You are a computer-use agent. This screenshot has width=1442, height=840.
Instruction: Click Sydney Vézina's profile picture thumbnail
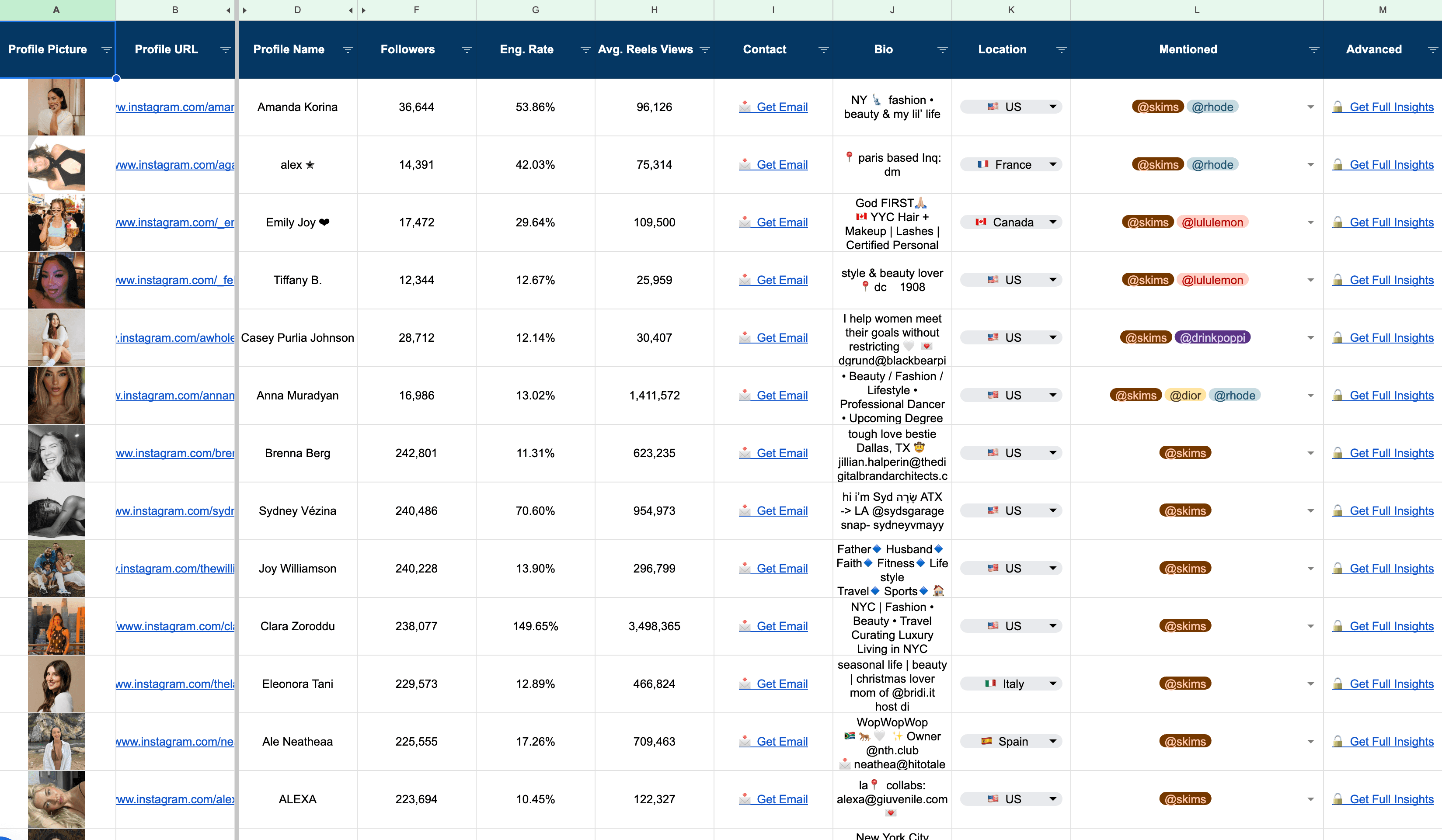56,510
